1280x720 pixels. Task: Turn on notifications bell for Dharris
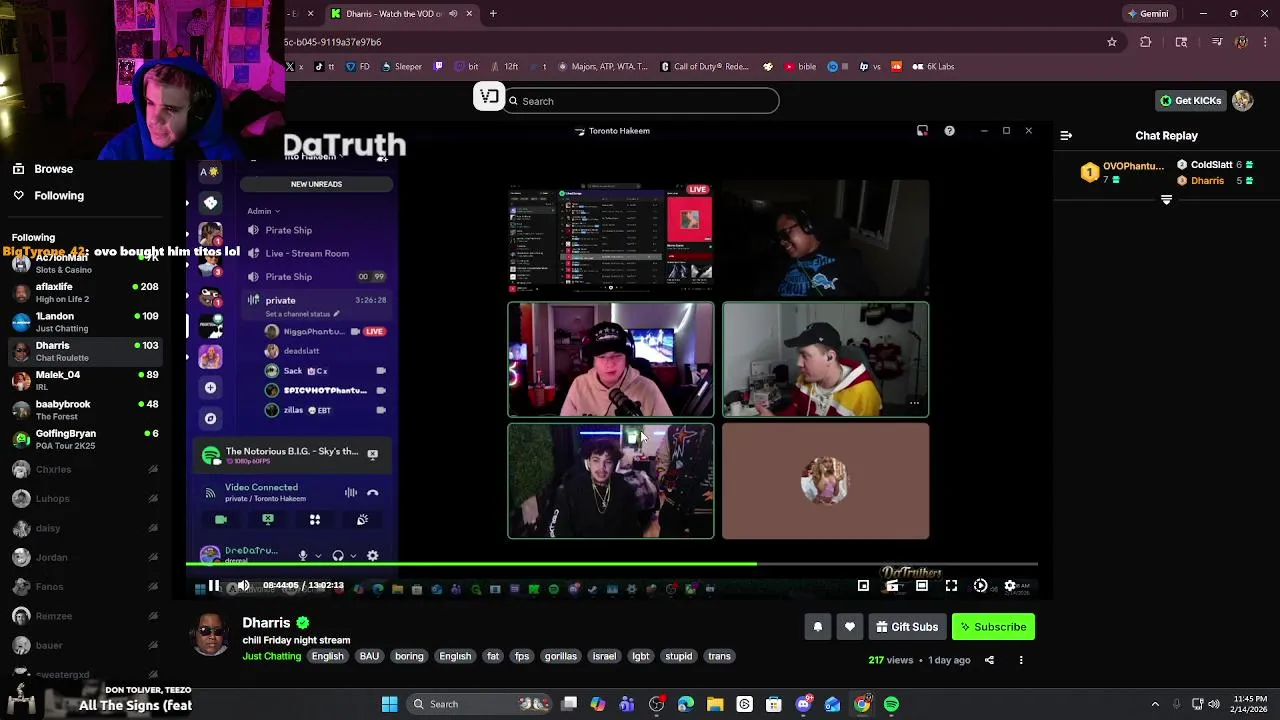817,627
